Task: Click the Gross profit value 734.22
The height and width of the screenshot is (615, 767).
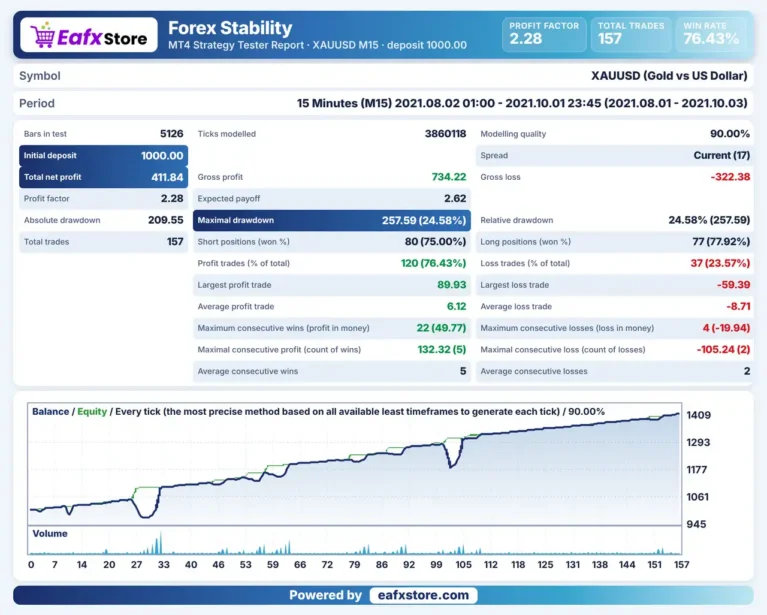Action: click(x=449, y=177)
